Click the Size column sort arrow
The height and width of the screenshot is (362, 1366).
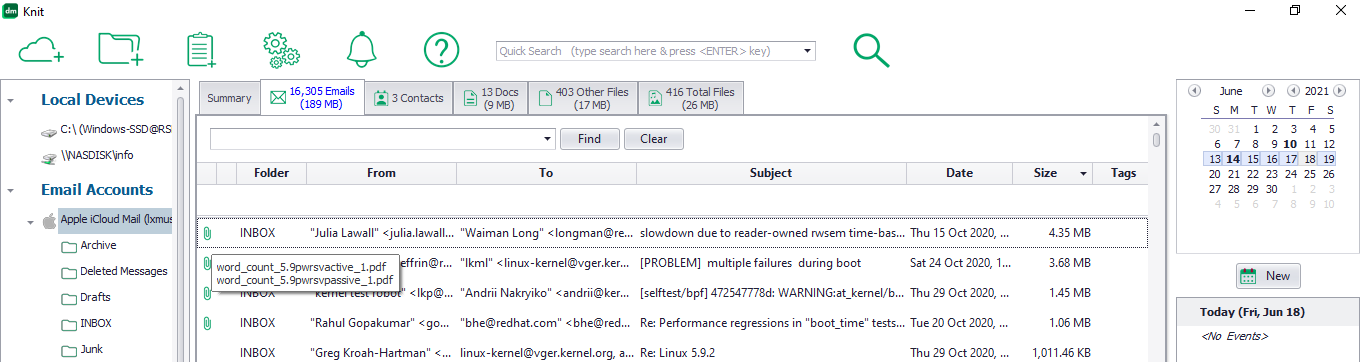point(1083,174)
